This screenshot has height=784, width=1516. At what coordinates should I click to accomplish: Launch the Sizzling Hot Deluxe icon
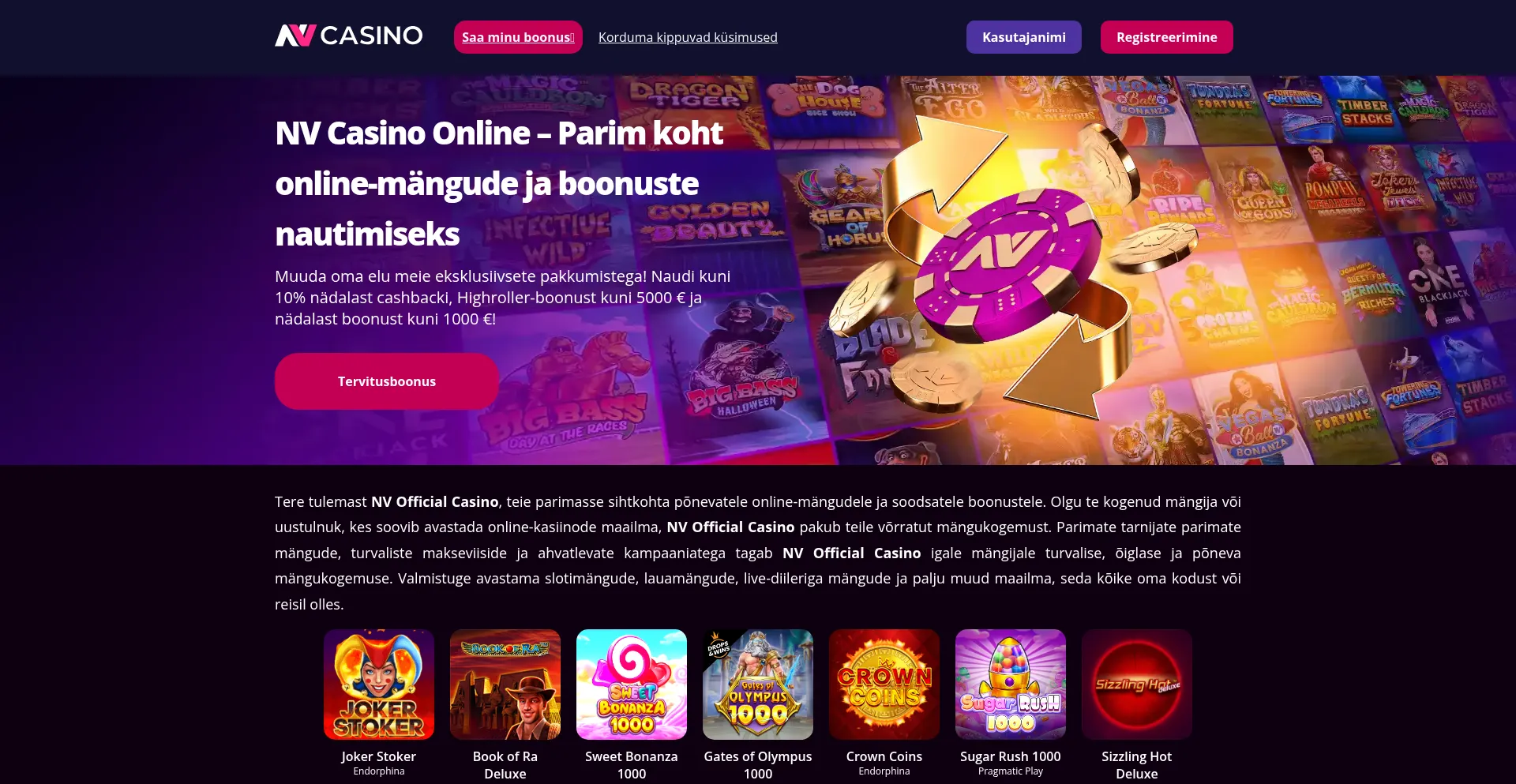(1137, 685)
